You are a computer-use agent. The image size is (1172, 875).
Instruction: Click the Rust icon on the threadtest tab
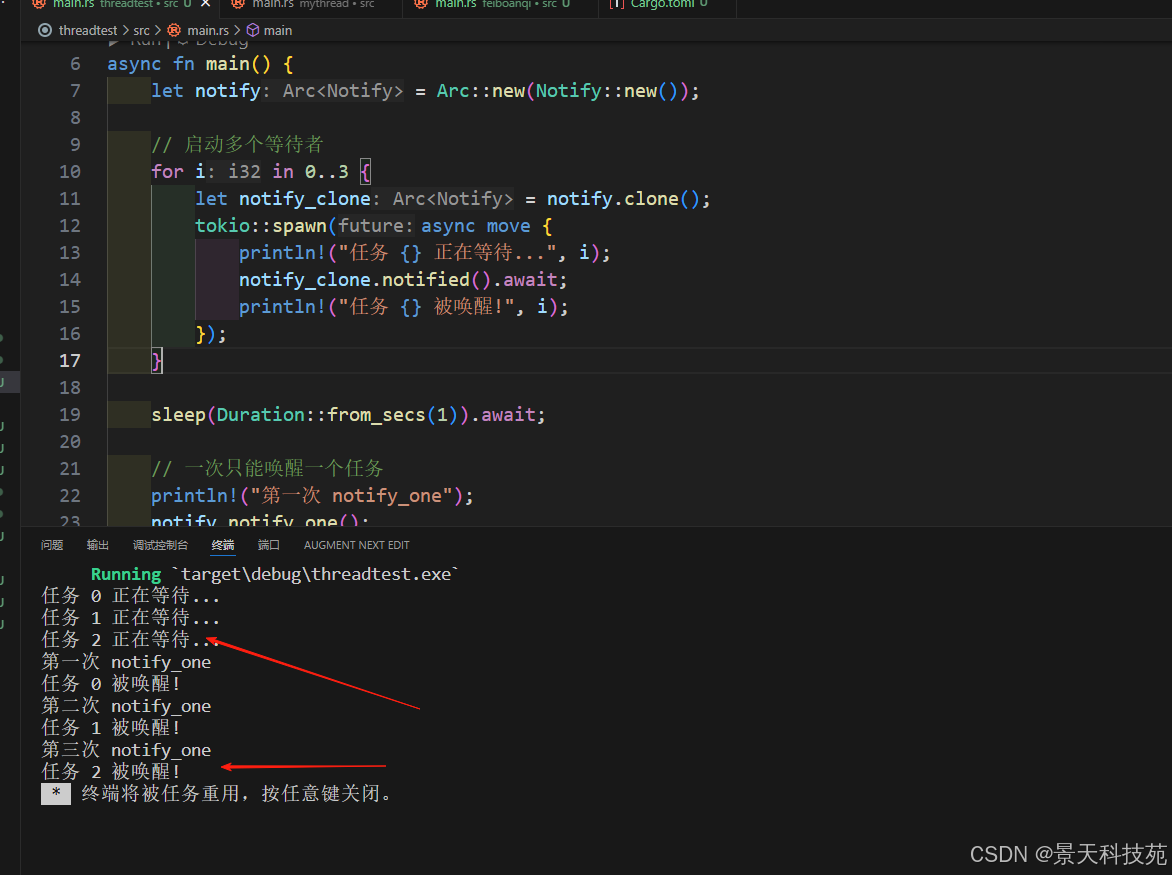coord(39,4)
